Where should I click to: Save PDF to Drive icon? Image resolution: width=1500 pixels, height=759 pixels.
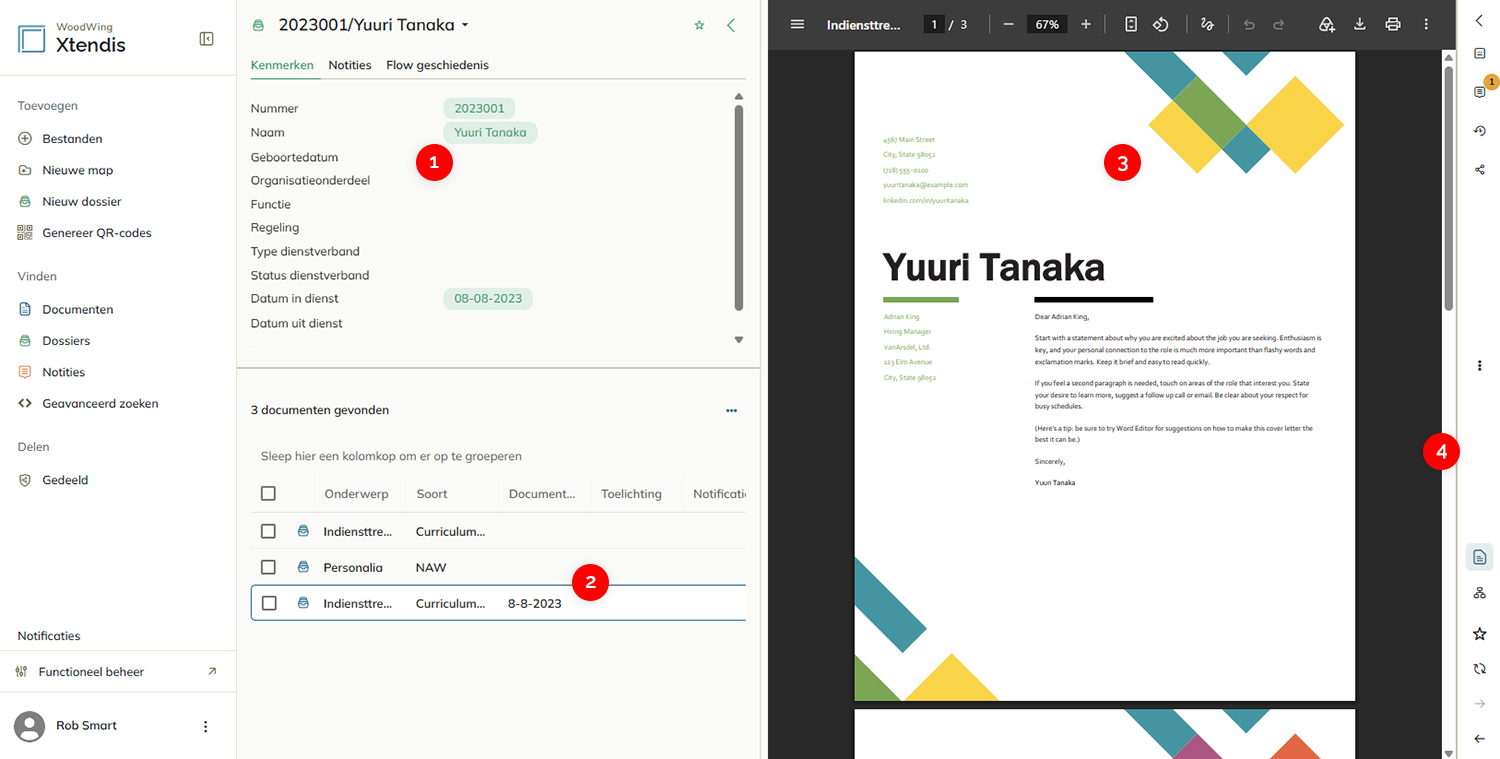[x=1327, y=24]
